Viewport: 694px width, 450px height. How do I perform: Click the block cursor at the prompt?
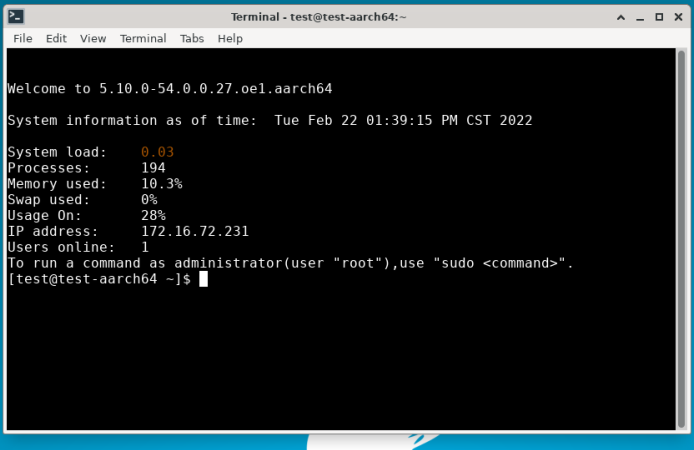point(203,279)
